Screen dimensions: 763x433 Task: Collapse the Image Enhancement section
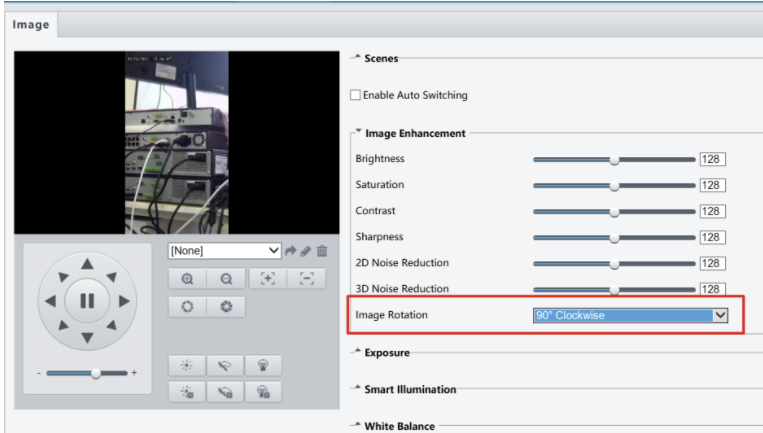[359, 131]
